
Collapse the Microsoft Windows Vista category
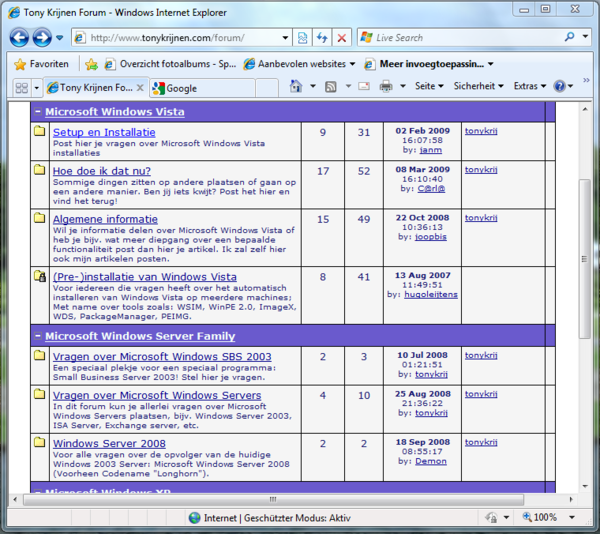pos(38,112)
